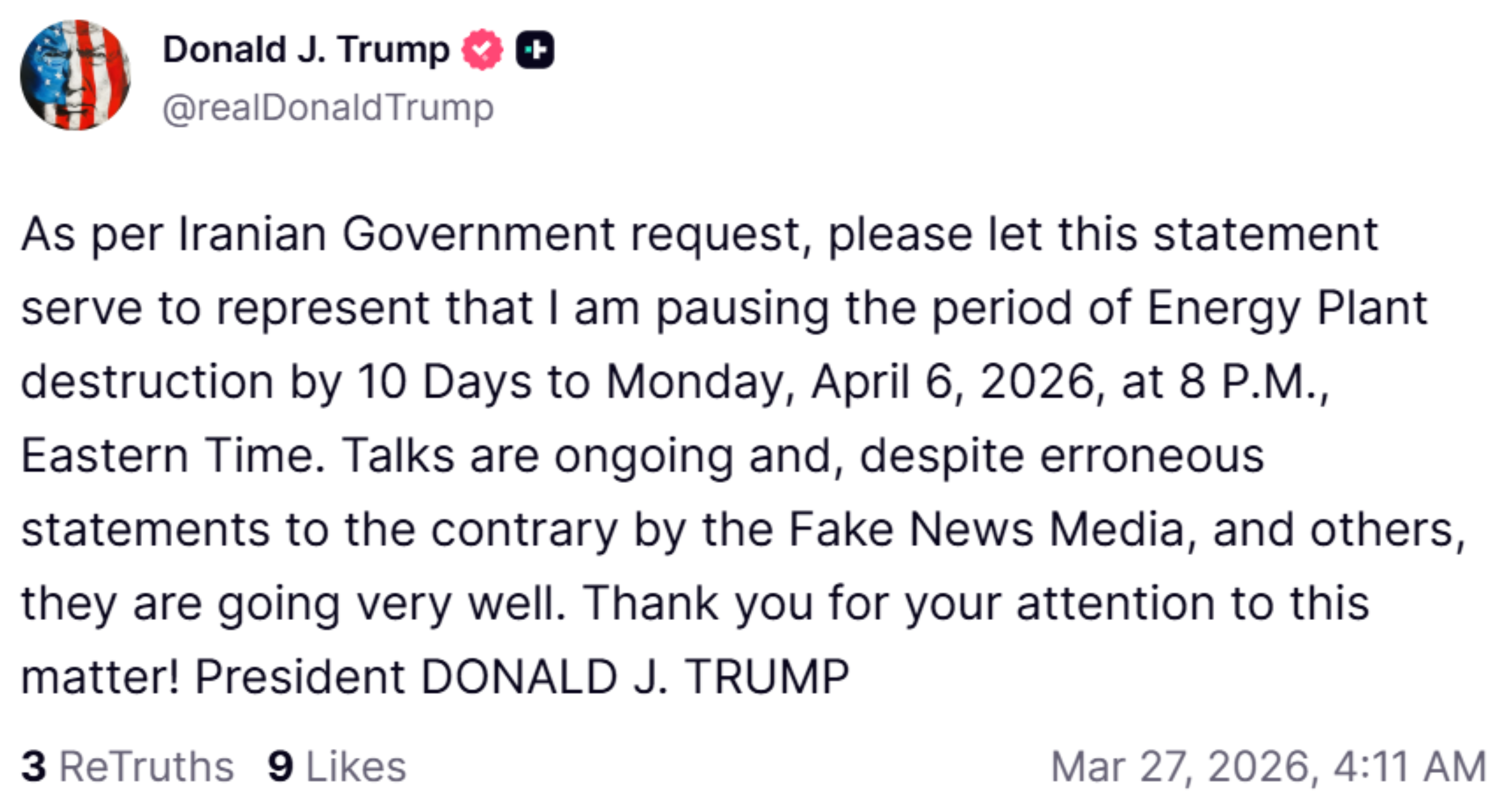Click the black plus badge icon

pyautogui.click(x=535, y=50)
